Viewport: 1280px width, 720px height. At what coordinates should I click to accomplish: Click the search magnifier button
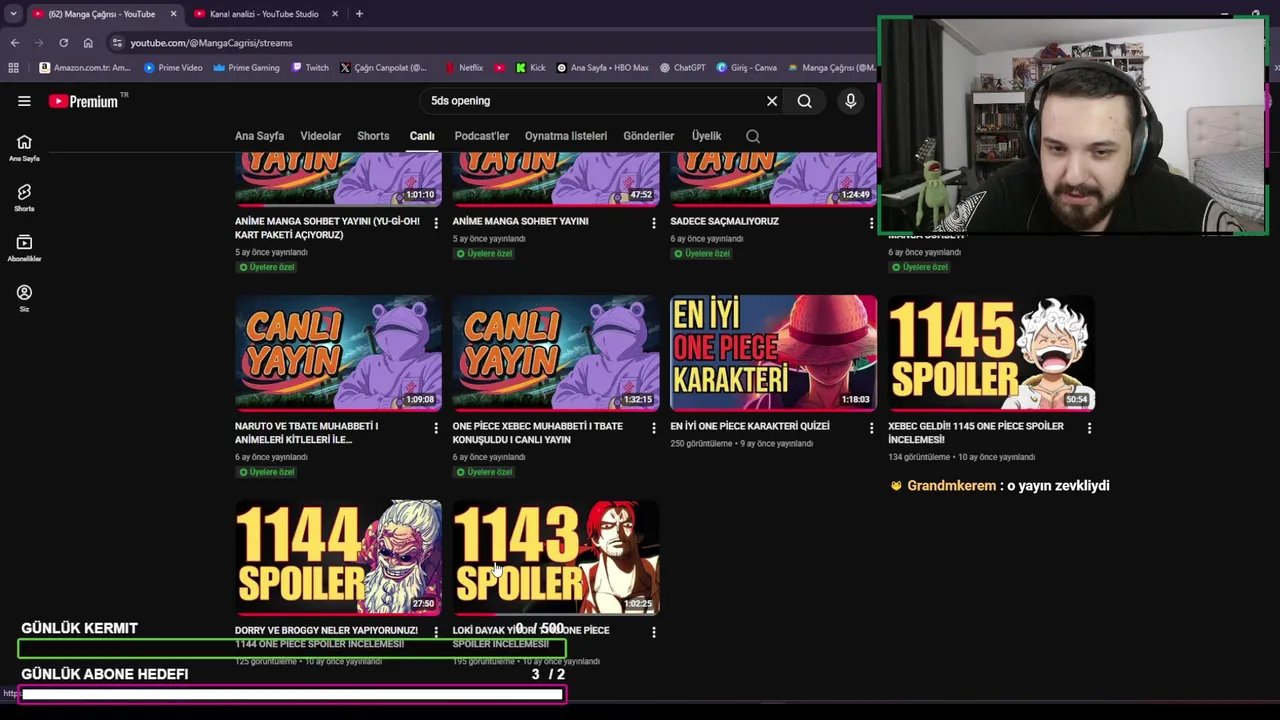coord(804,101)
